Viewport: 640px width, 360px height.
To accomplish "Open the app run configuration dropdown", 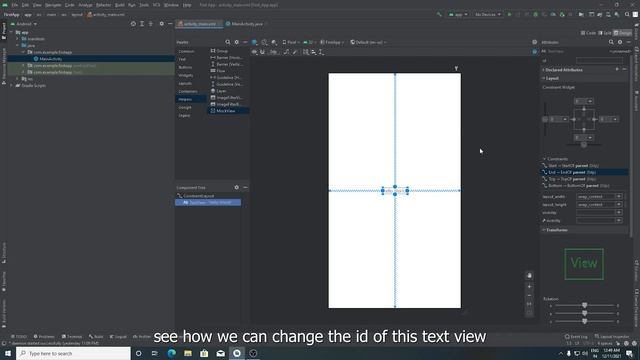I will tap(458, 14).
